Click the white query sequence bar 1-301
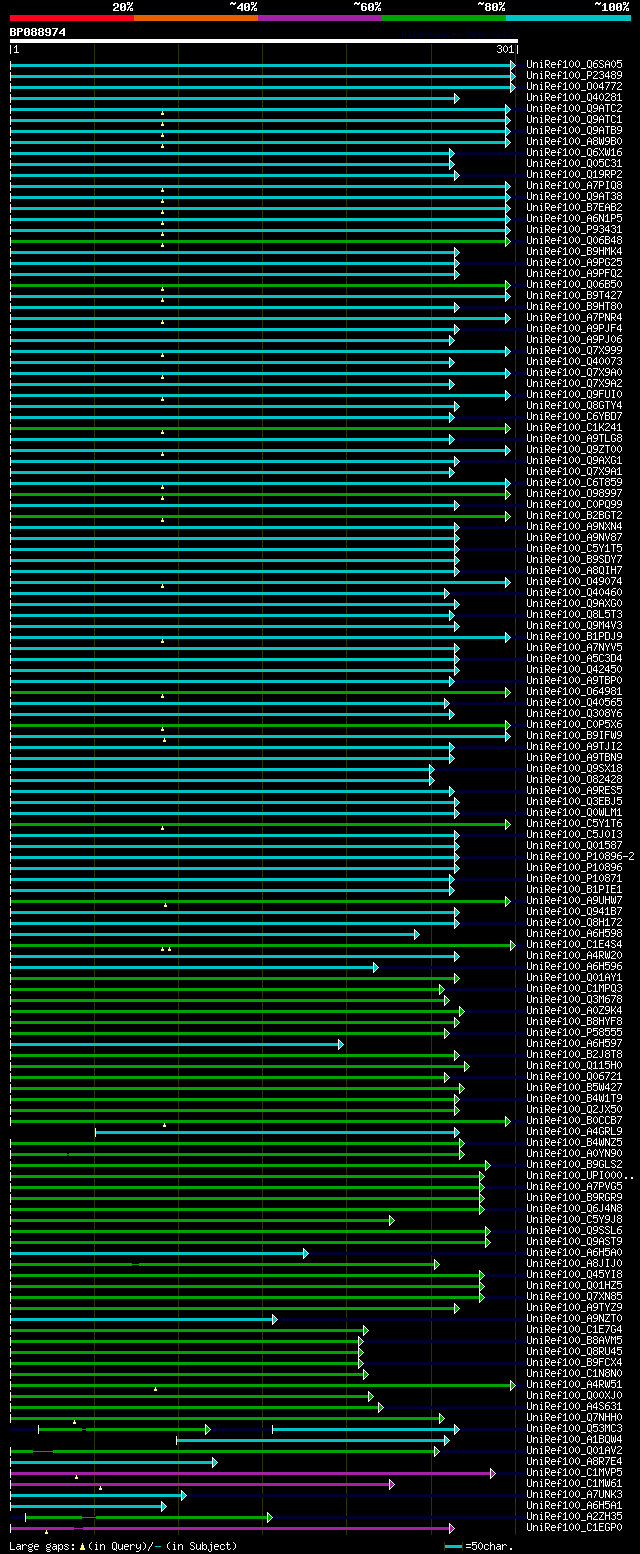Image resolution: width=640 pixels, height=1554 pixels. pos(264,41)
